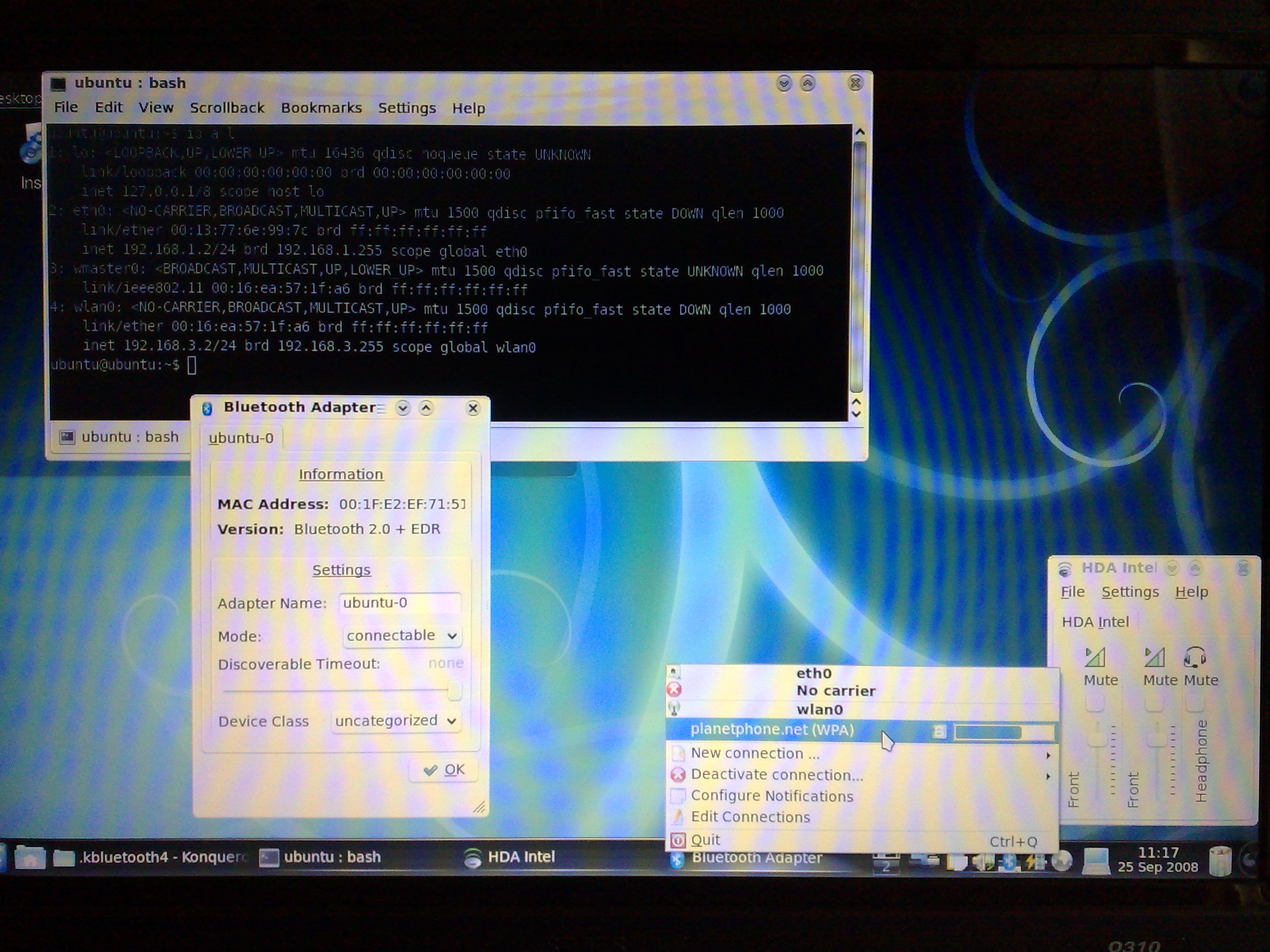This screenshot has width=1270, height=952.
Task: Expand the New connection submenu arrow
Action: pos(1049,755)
